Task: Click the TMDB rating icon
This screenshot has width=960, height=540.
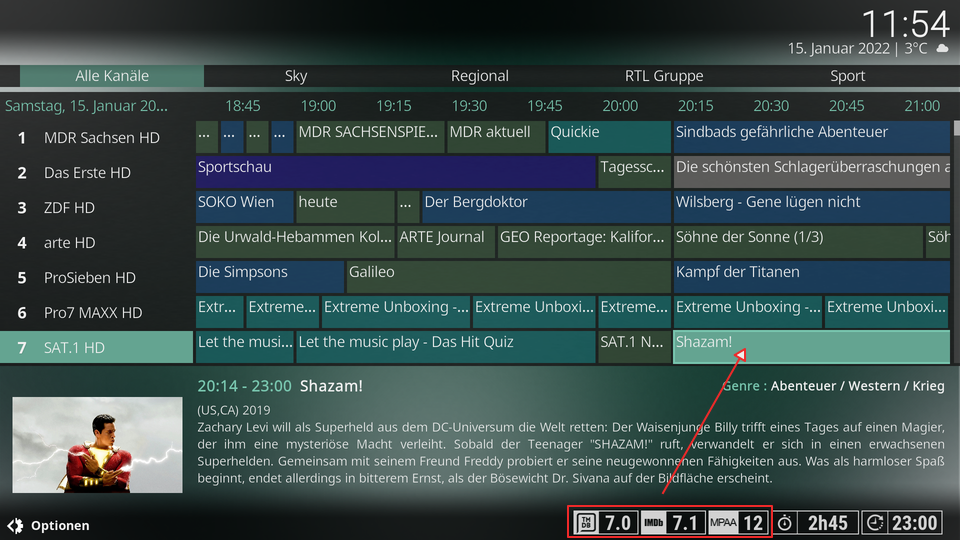Action: pos(587,523)
